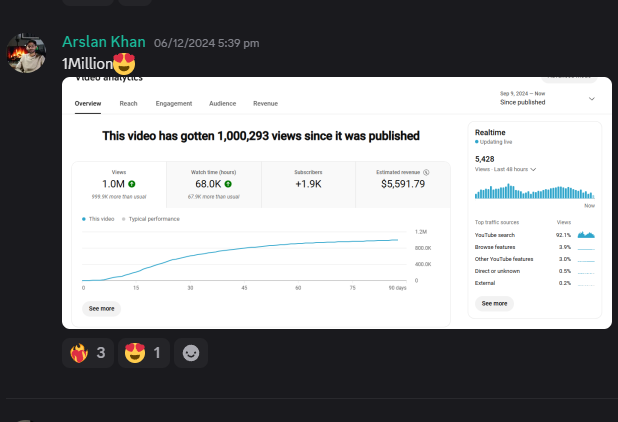Screen dimensions: 618x422
Task: Click the 'Typical performance' legend item
Action: click(151, 219)
